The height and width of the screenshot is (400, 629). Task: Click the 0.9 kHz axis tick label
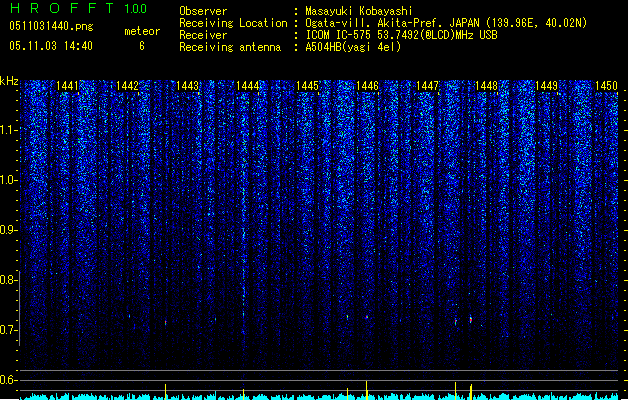coord(9,230)
